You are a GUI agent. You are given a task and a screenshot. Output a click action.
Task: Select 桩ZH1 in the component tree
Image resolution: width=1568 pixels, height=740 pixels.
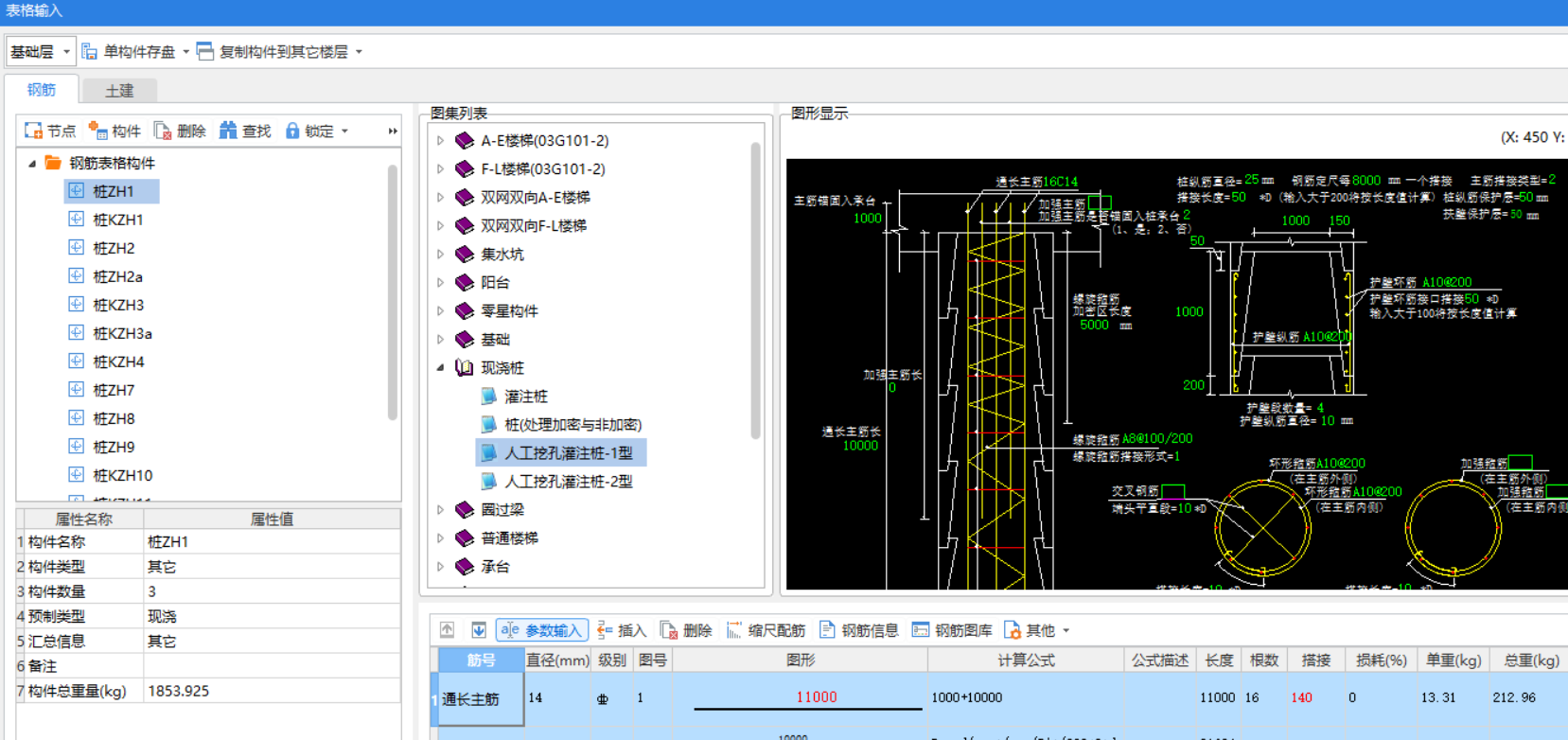(112, 191)
